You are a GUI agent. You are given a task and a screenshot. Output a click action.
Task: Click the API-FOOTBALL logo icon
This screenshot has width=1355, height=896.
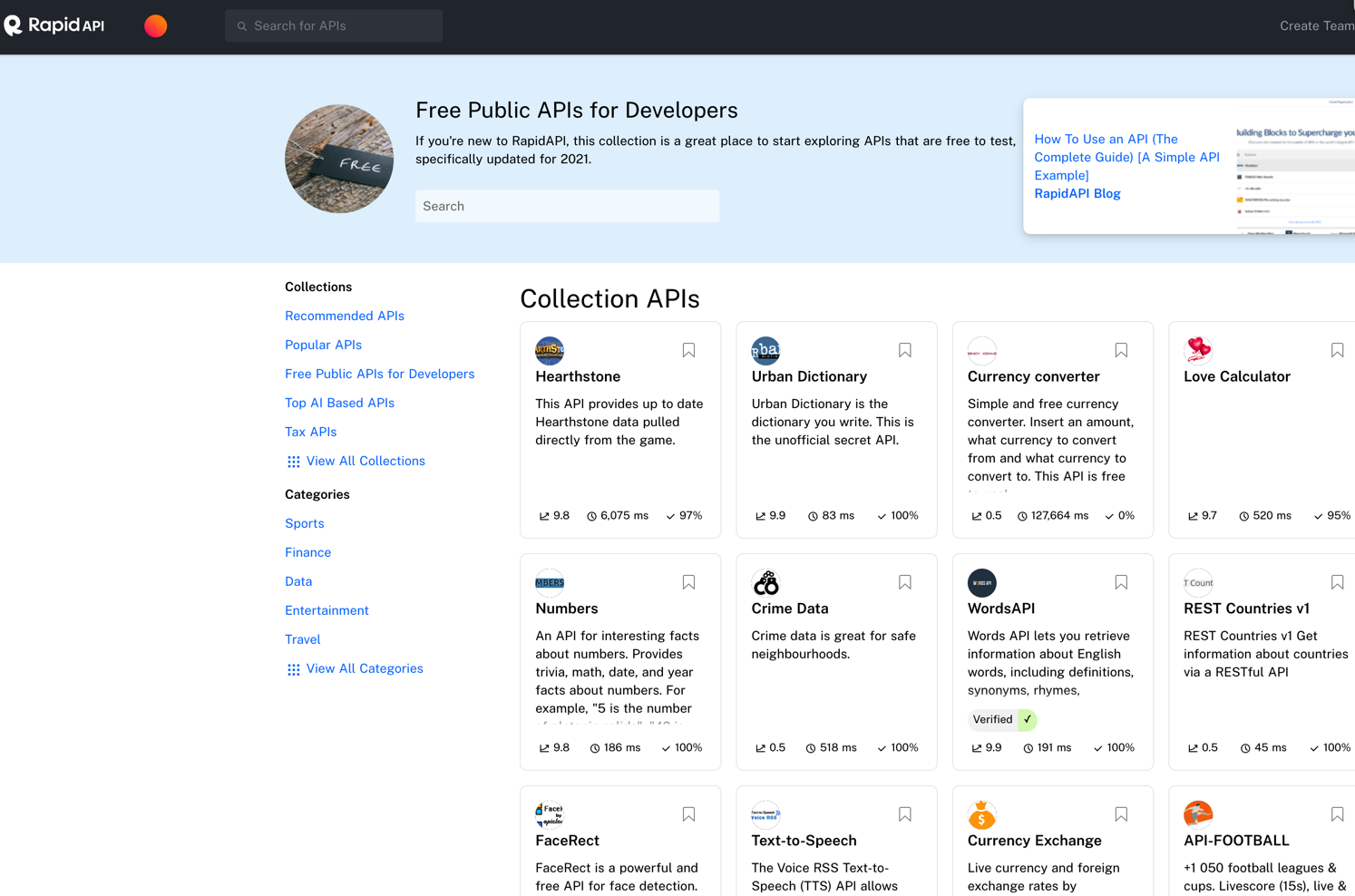tap(1198, 814)
